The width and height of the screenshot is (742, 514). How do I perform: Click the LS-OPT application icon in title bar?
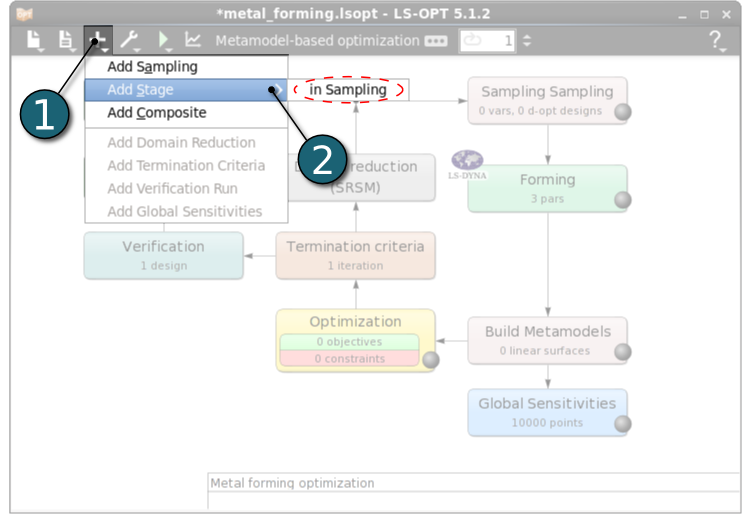coord(24,14)
